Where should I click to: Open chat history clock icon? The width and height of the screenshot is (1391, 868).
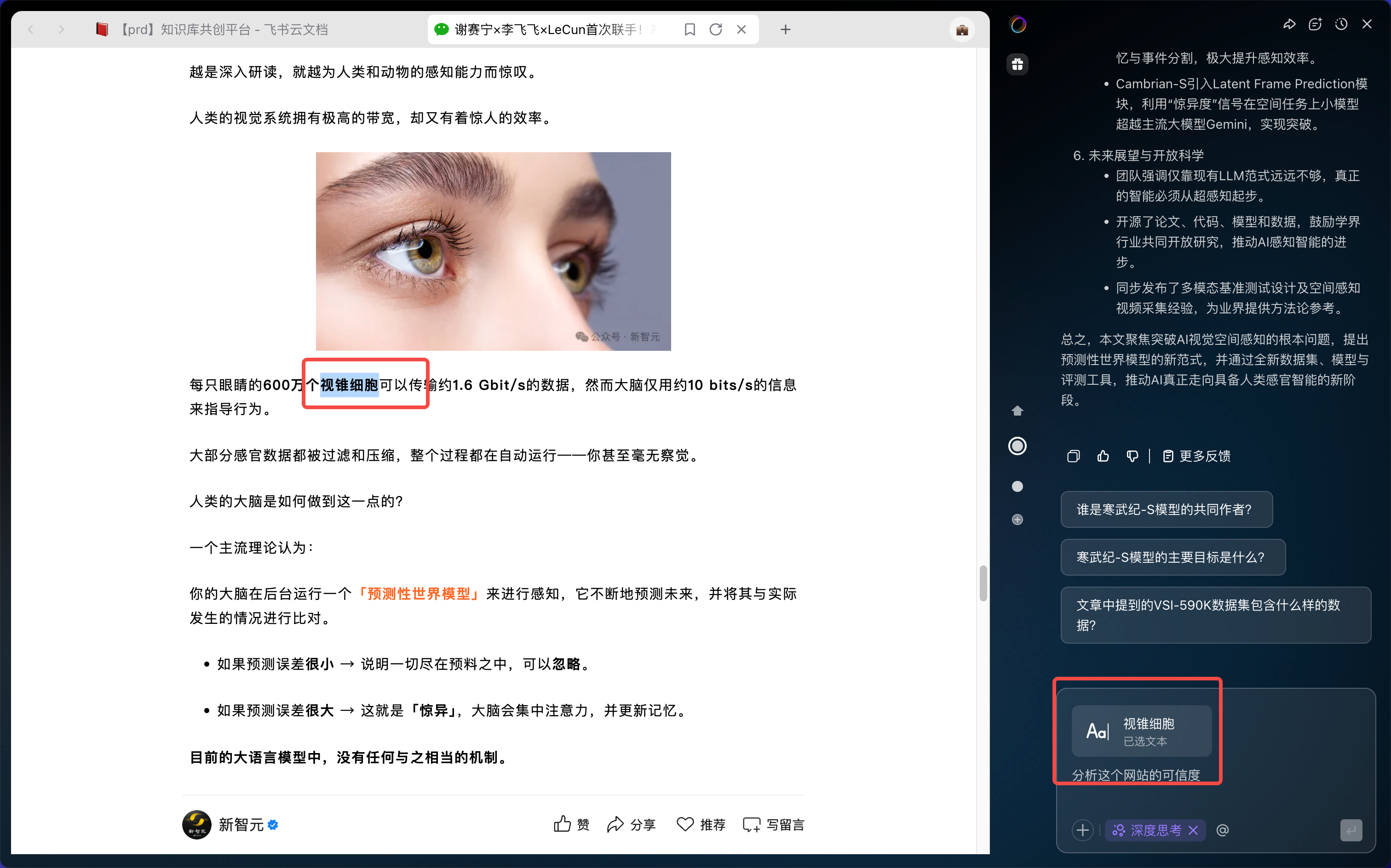click(x=1341, y=24)
